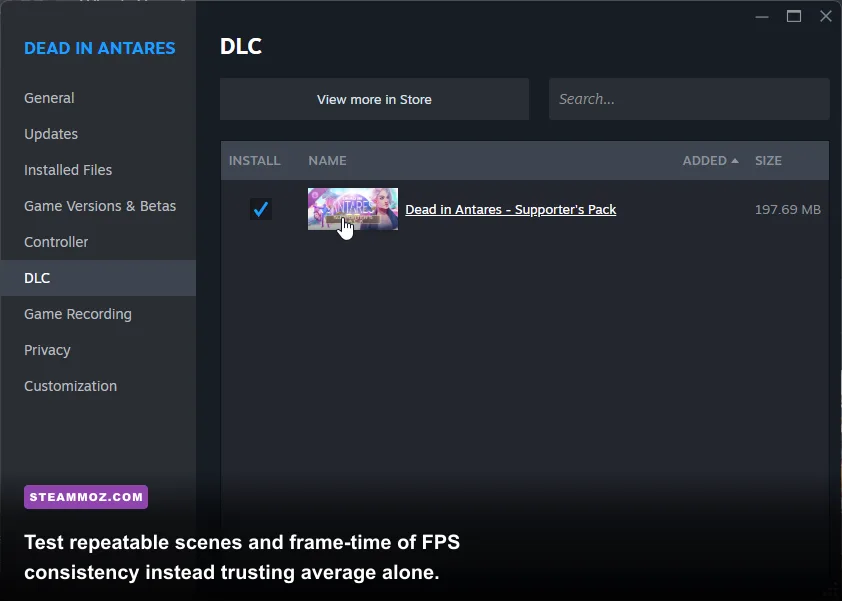
Task: Click the 197.69 MB size value
Action: pyautogui.click(x=788, y=209)
